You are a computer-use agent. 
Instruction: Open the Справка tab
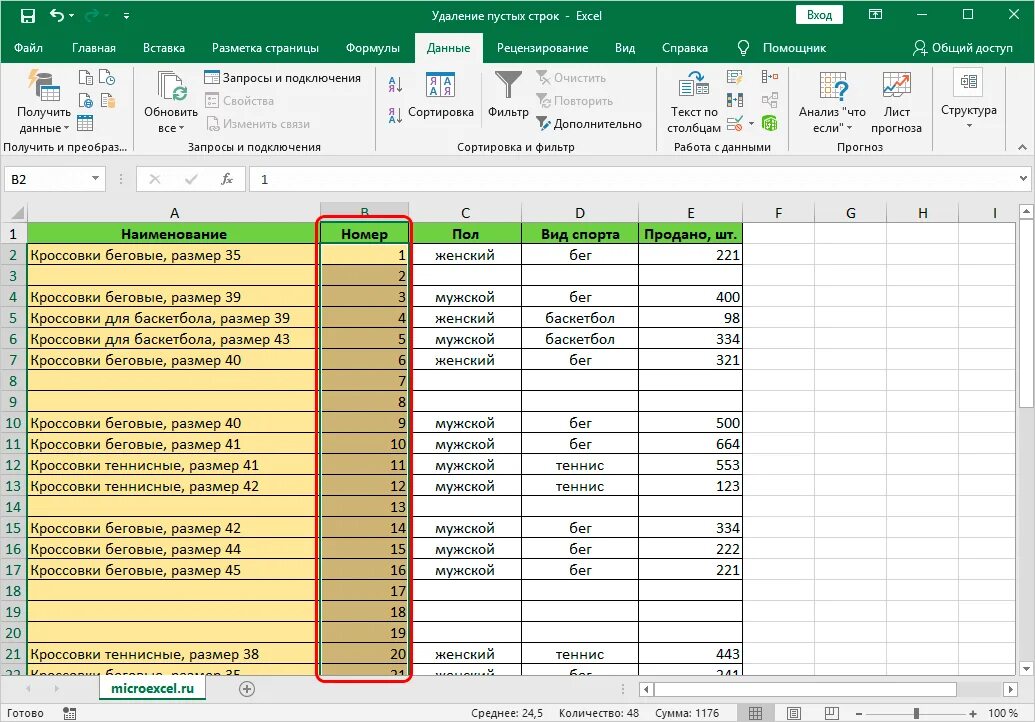(684, 48)
